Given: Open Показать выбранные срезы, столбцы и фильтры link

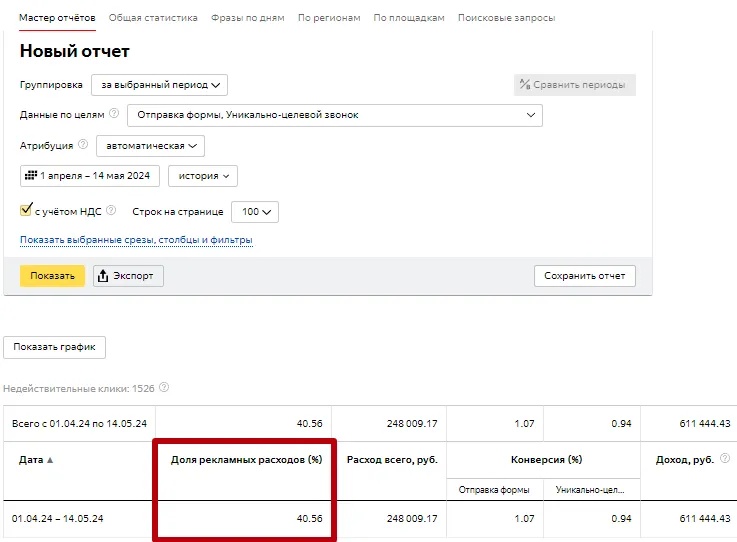Looking at the screenshot, I should tap(136, 240).
